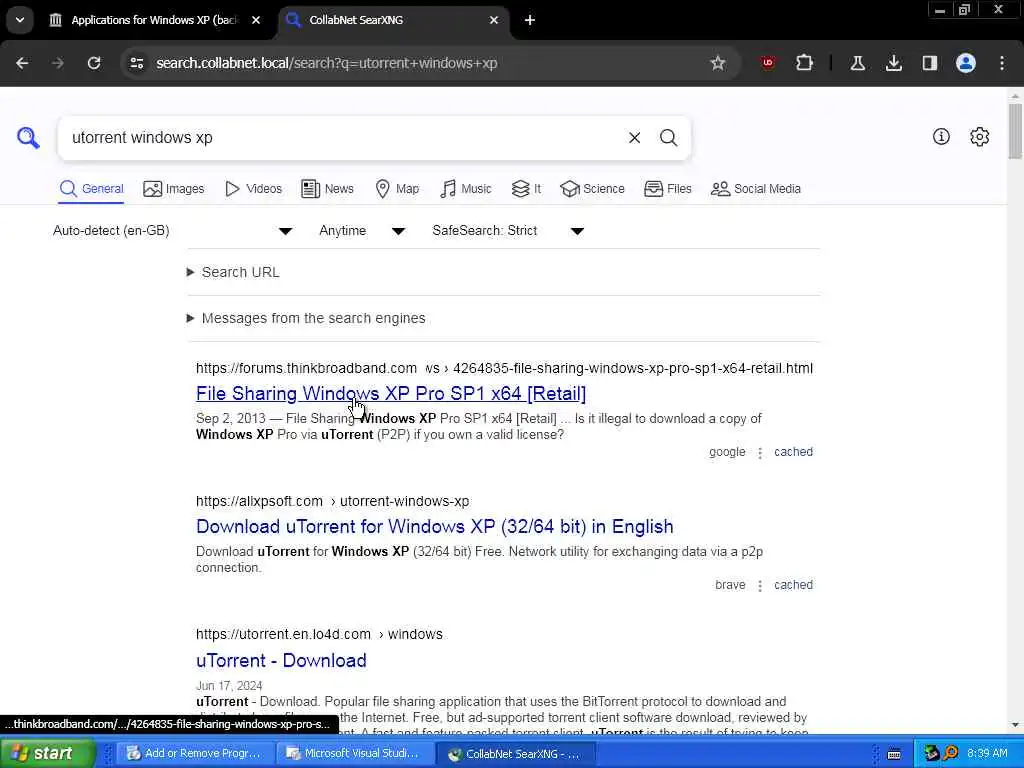Click the system tray clock
The width and height of the screenshot is (1024, 768).
pyautogui.click(x=987, y=754)
